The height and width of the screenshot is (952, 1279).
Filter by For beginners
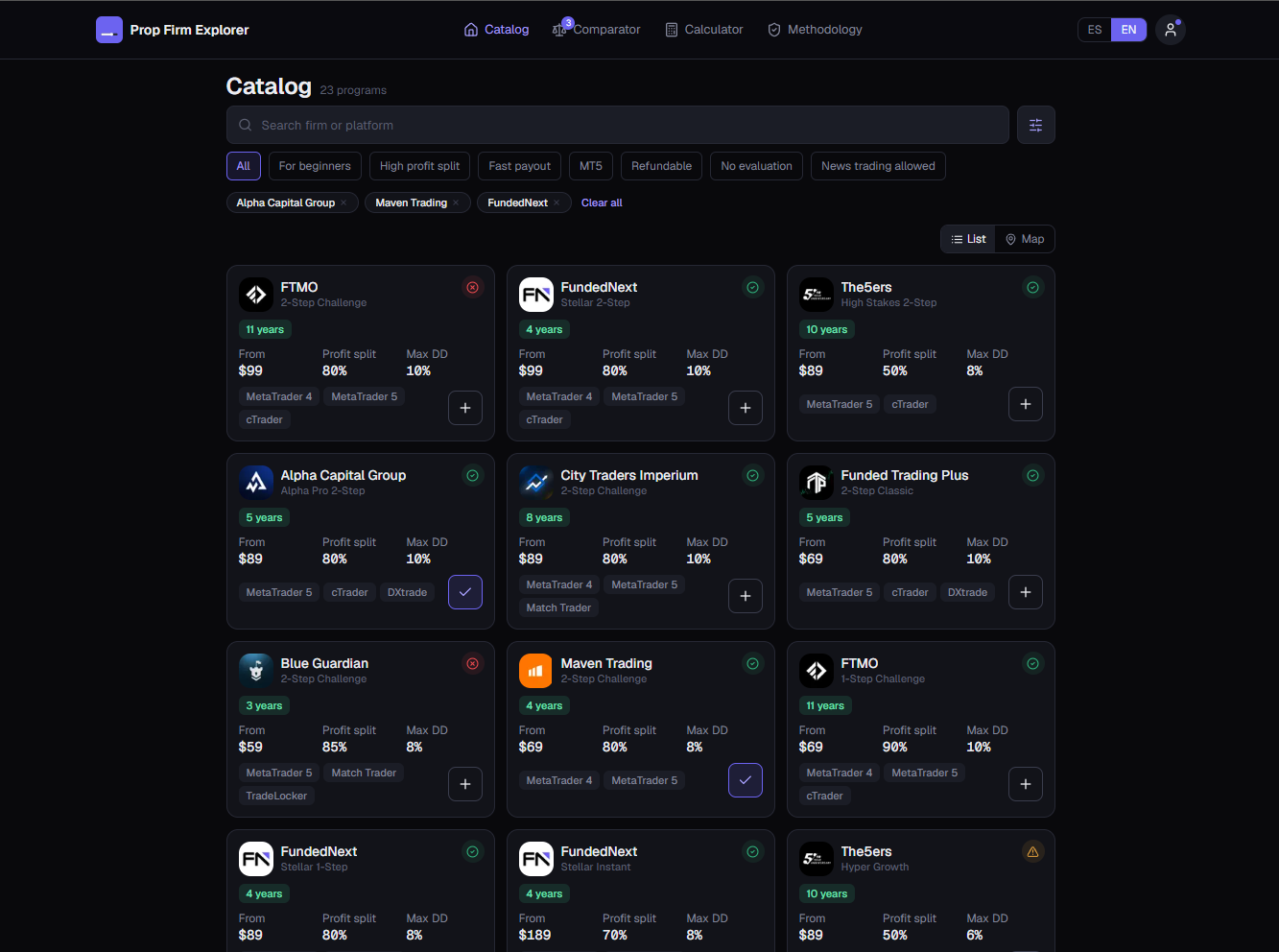point(315,166)
